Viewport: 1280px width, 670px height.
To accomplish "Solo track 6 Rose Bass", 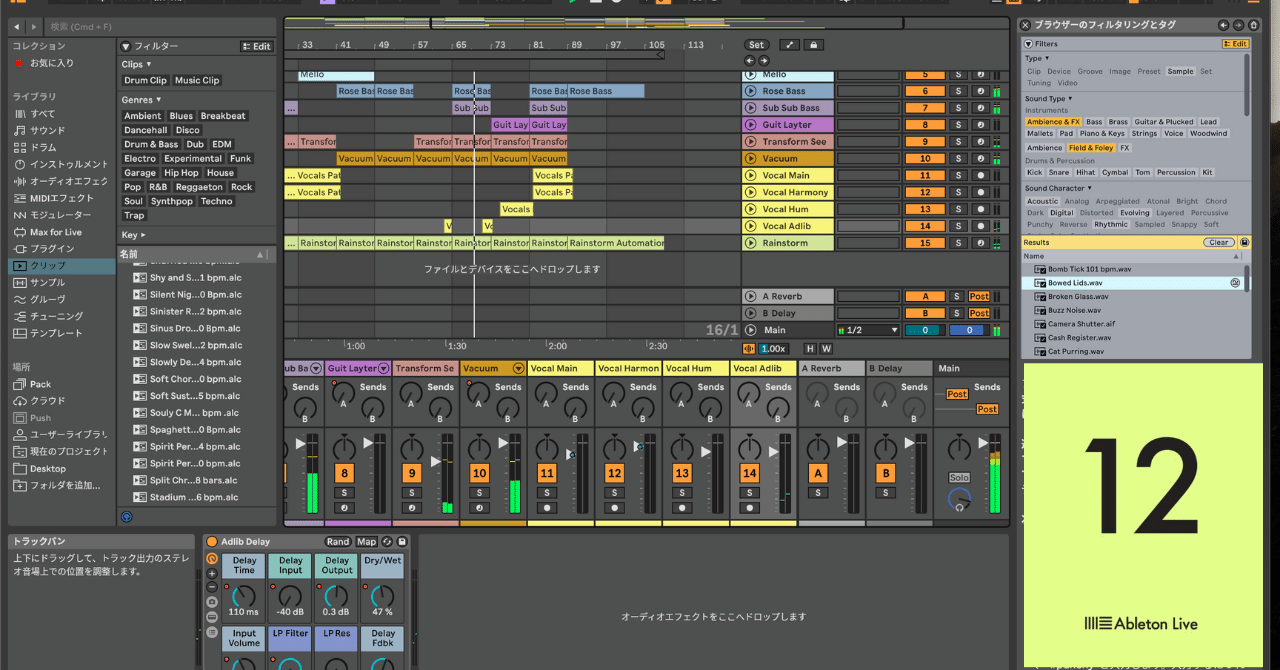I will [957, 91].
